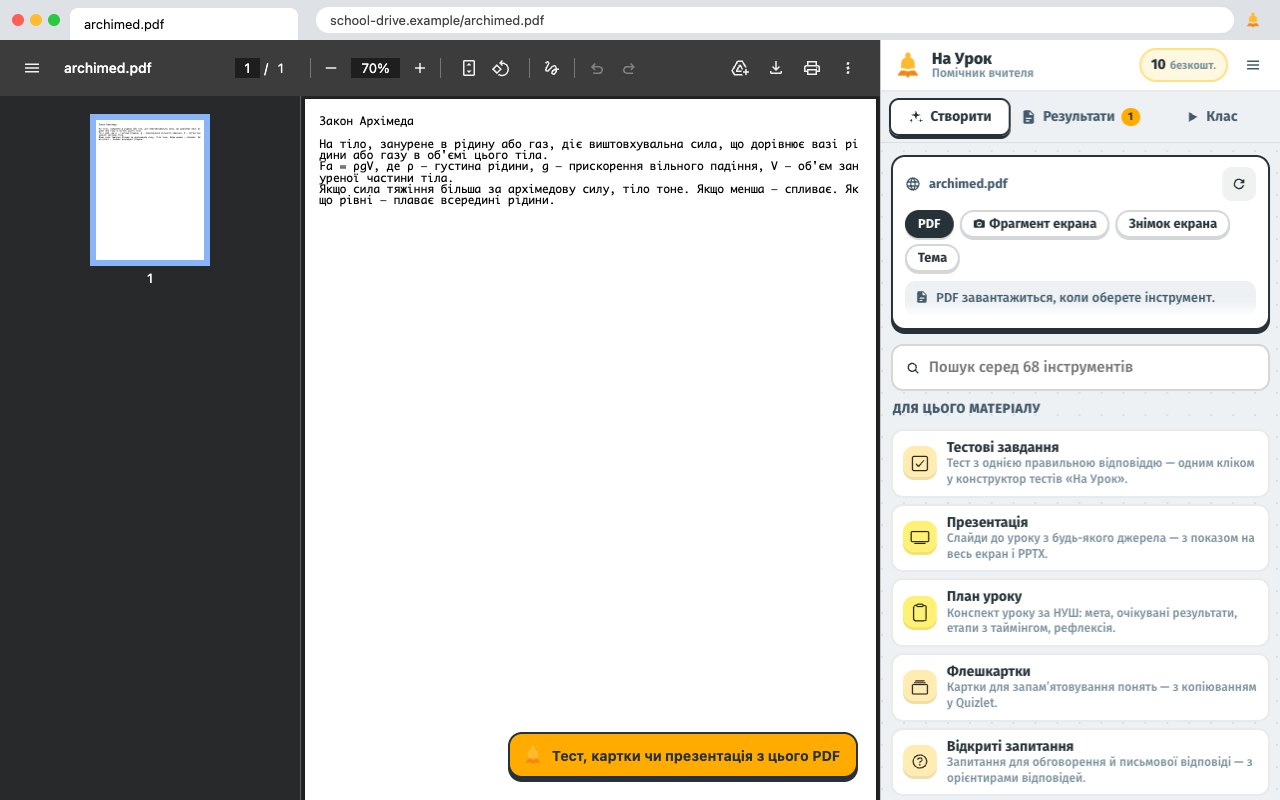This screenshot has width=1280, height=800.
Task: Click the floating Тест, картки чи презентація button
Action: click(683, 756)
